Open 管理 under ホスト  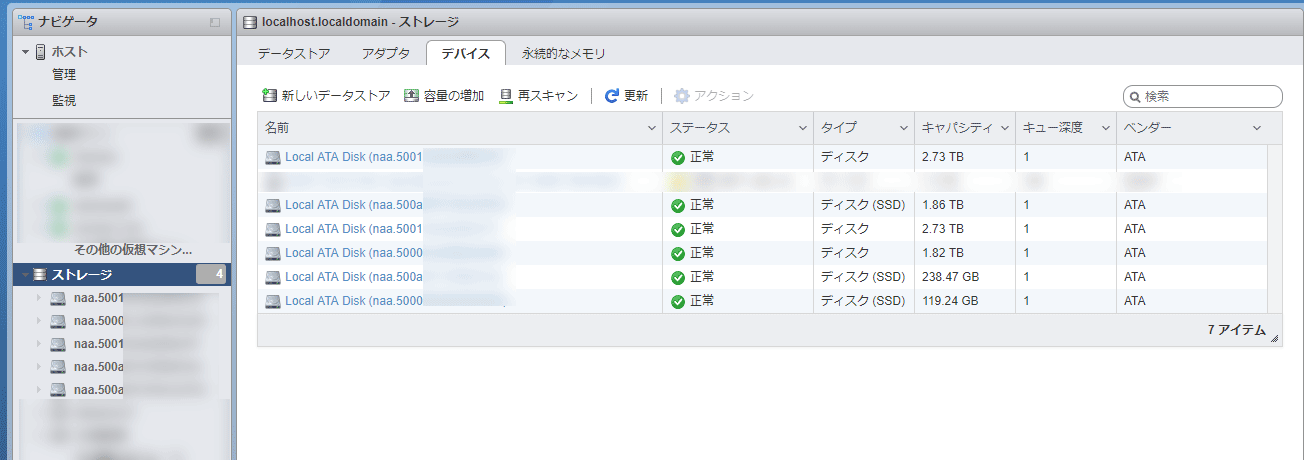64,75
